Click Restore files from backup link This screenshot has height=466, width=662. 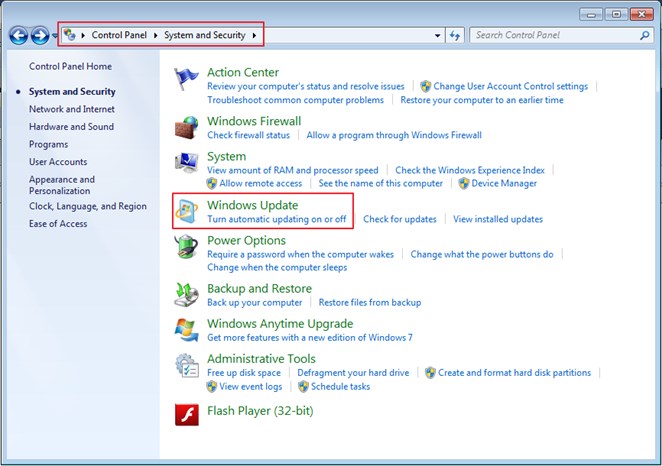[x=370, y=303]
